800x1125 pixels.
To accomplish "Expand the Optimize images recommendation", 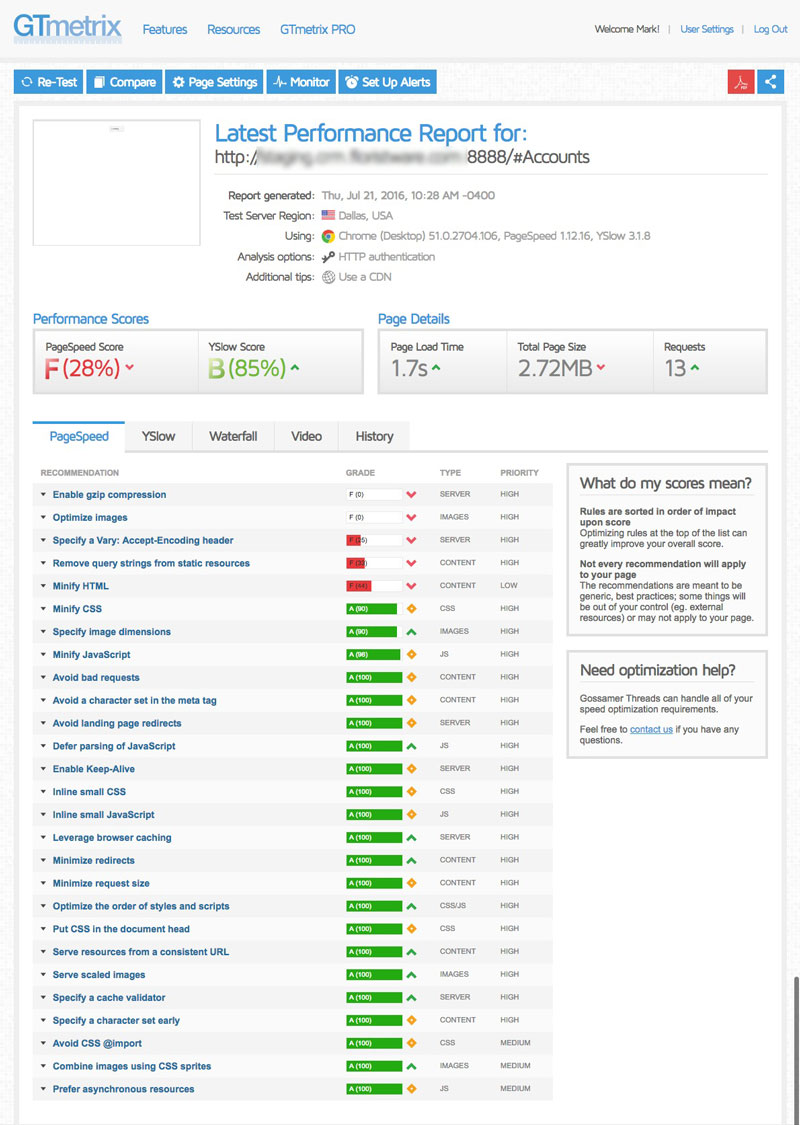I will tap(90, 518).
